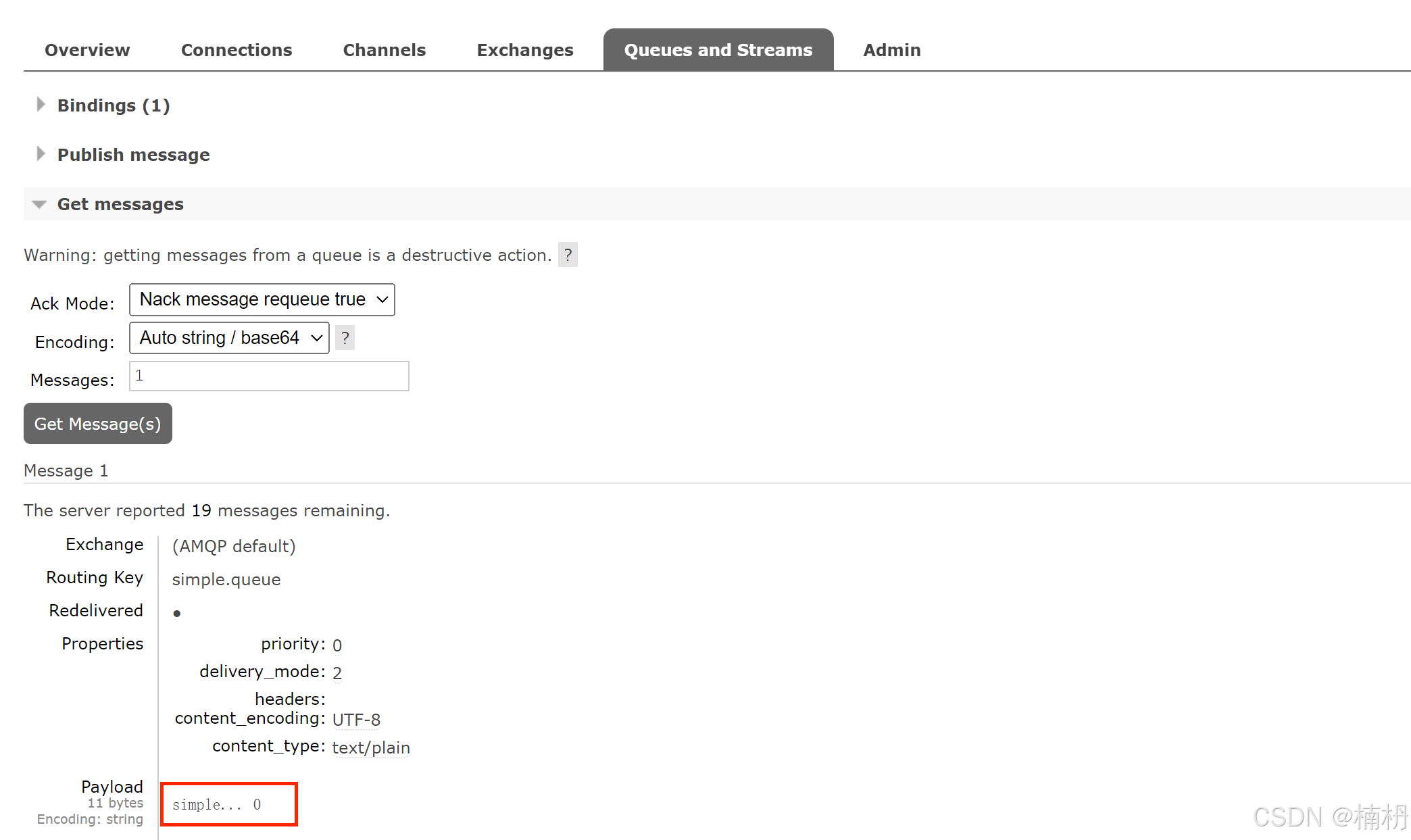The height and width of the screenshot is (840, 1411).
Task: Select the Channels tab
Action: [x=384, y=49]
